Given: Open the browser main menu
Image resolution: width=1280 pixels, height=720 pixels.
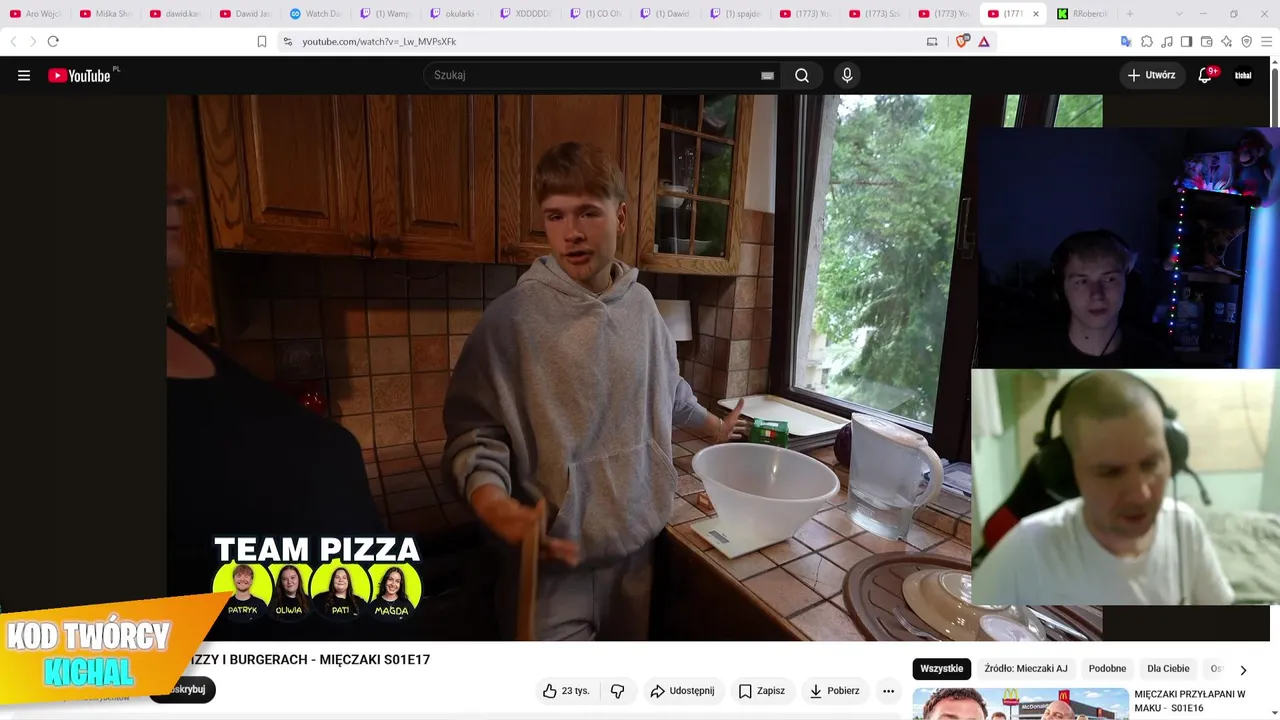Looking at the screenshot, I should [x=1266, y=41].
